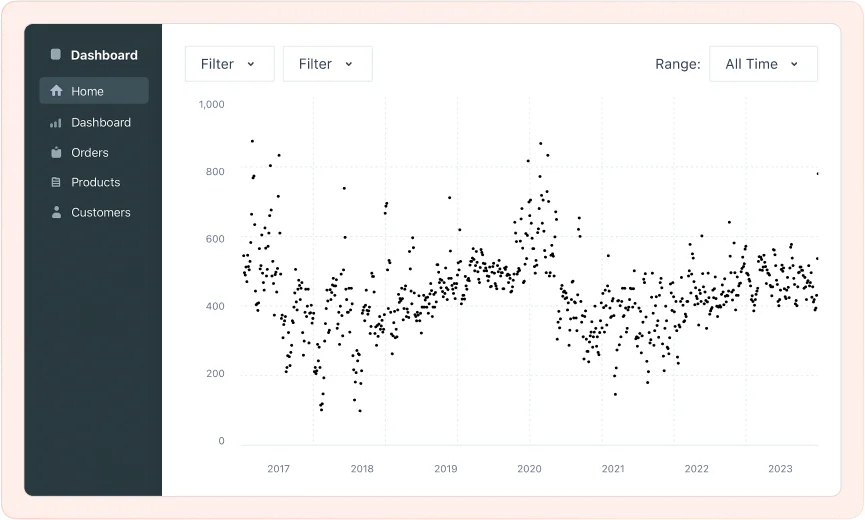
Task: Click the bar chart icon beside Dashboard
Action: [56, 122]
